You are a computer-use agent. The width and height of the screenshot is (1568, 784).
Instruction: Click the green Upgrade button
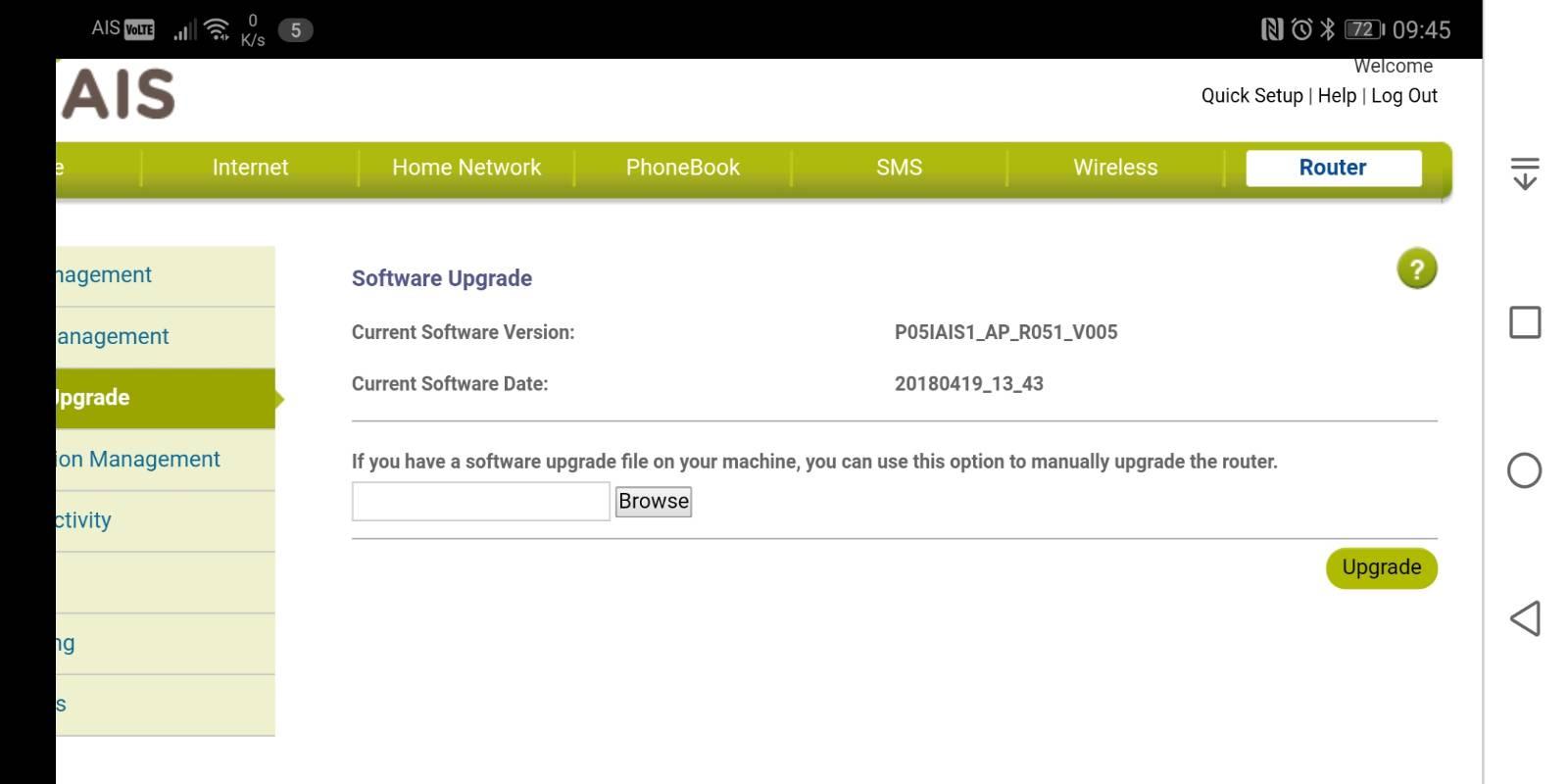click(1382, 568)
